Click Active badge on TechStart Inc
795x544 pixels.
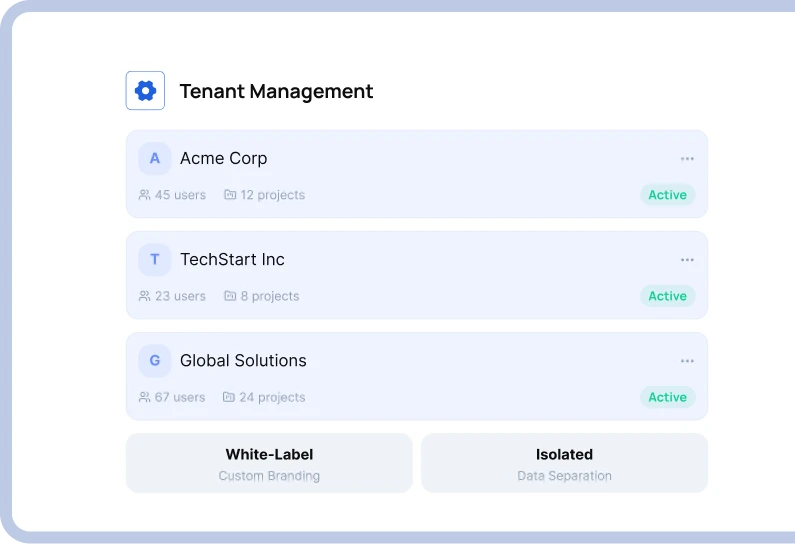tap(667, 296)
